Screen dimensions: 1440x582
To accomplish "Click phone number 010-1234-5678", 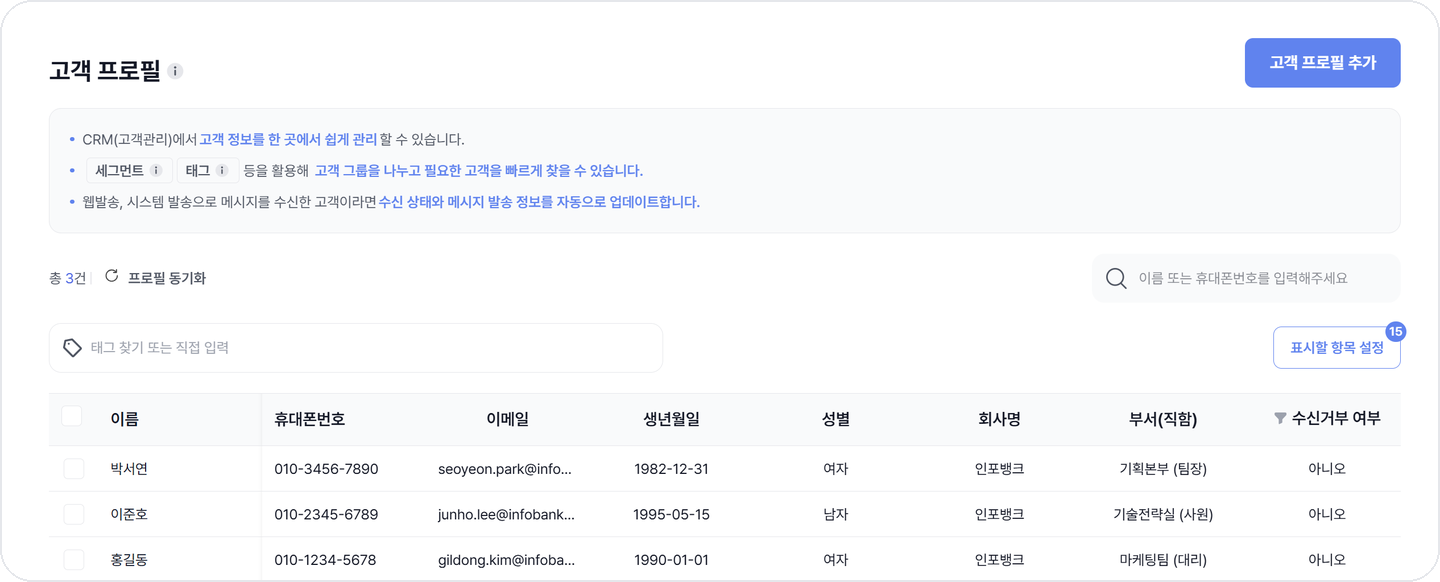I will coord(325,560).
